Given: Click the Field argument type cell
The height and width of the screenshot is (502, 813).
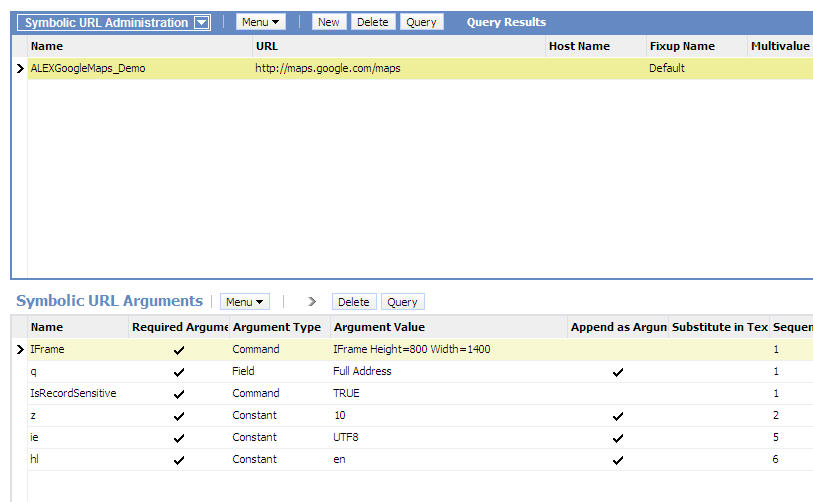Looking at the screenshot, I should click(280, 371).
